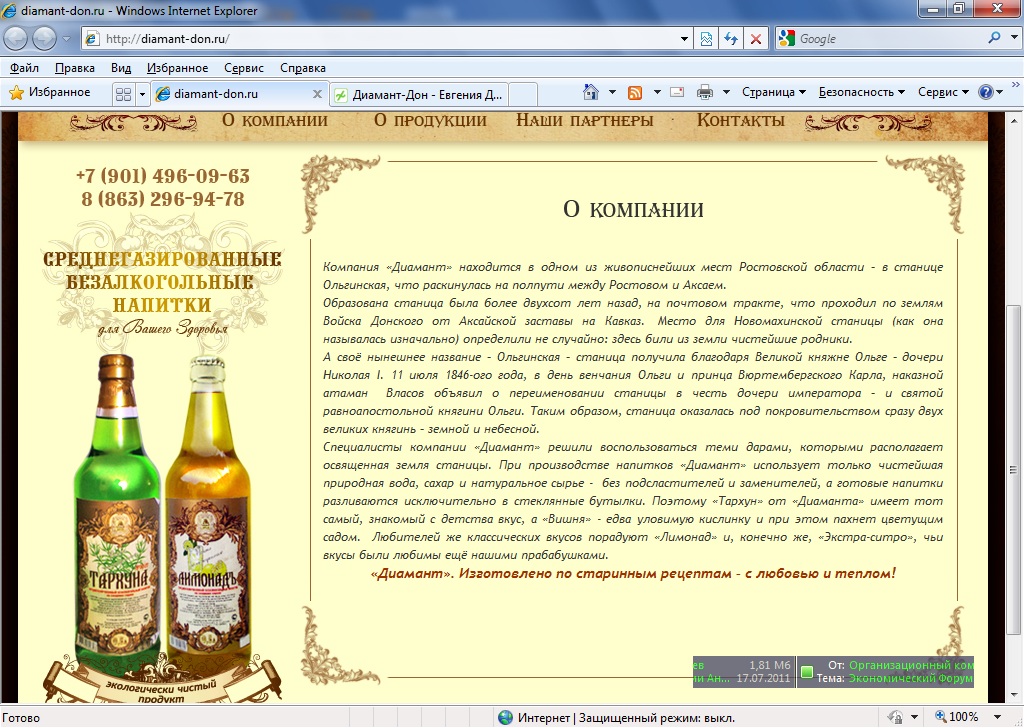1024x728 pixels.
Task: Click the Готово status text
Action: coord(21,718)
